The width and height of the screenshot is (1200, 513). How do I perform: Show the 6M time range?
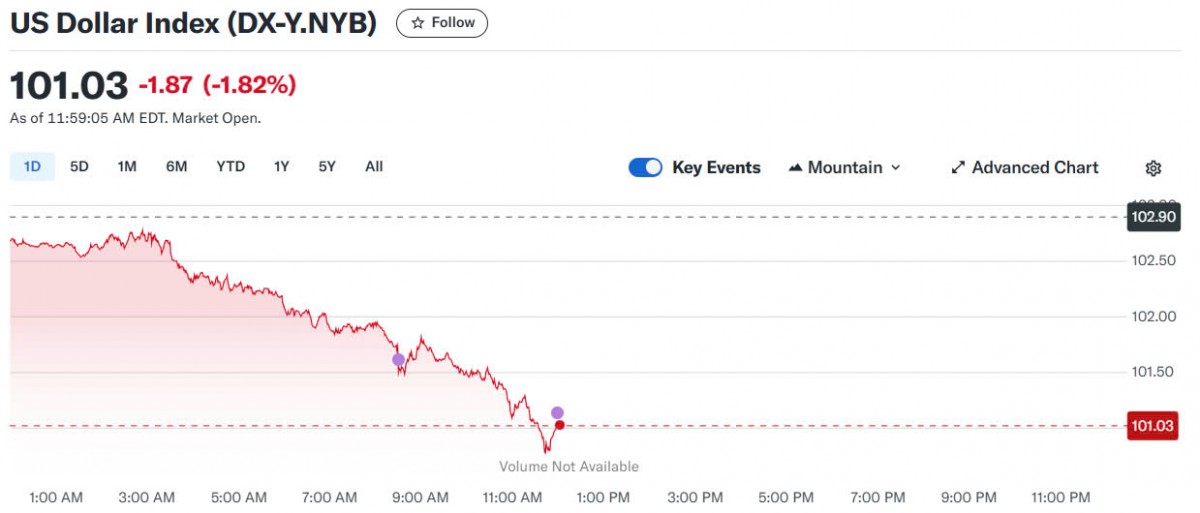point(176,167)
